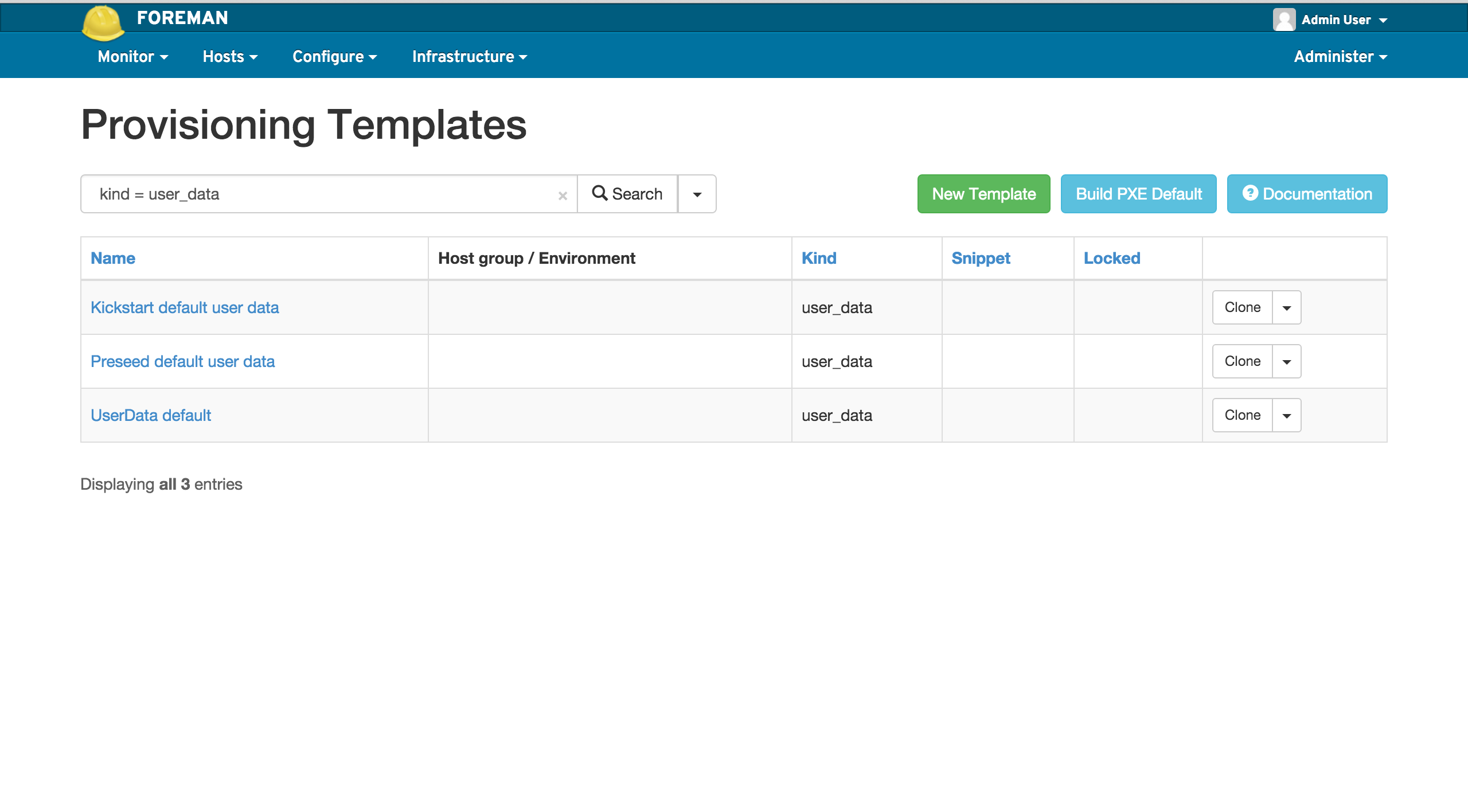Click the Snippet column header

coord(982,258)
